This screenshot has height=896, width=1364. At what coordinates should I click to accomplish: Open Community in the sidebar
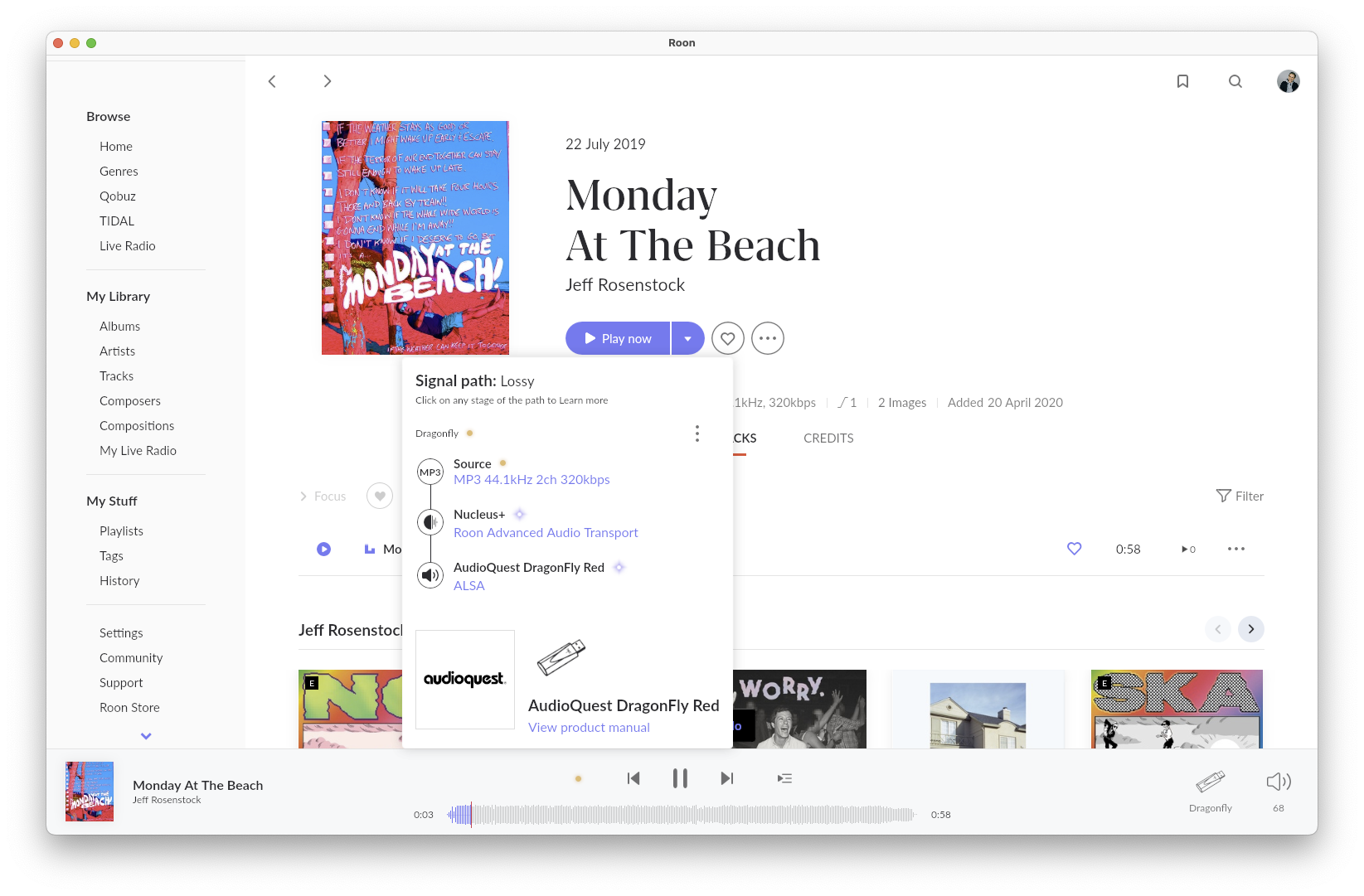coord(131,658)
